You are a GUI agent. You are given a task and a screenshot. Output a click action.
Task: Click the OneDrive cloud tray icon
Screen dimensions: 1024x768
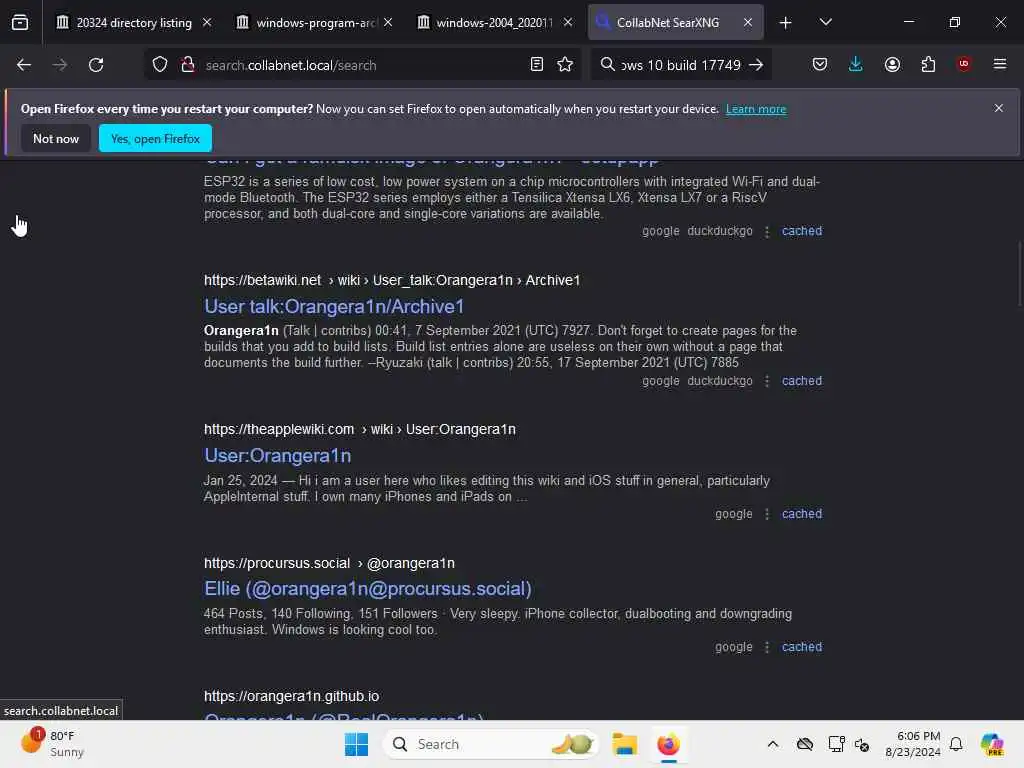point(805,744)
